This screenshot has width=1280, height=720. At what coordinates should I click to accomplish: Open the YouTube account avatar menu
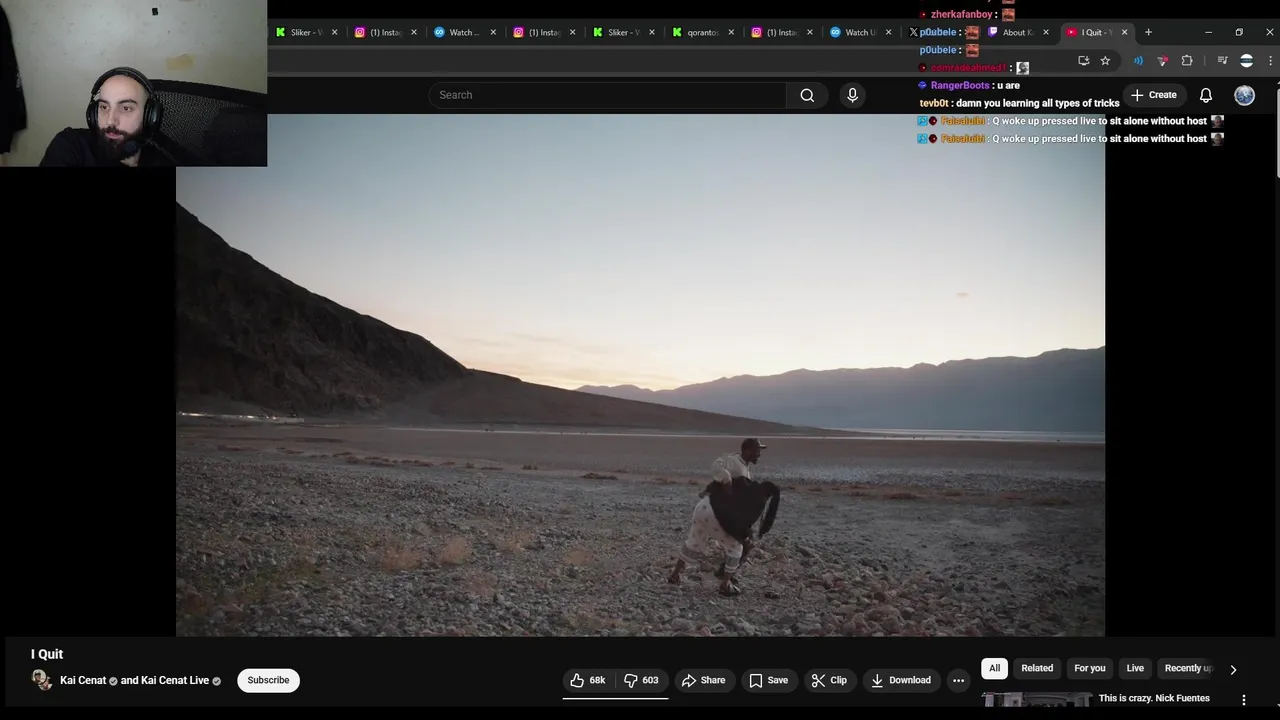coord(1244,95)
